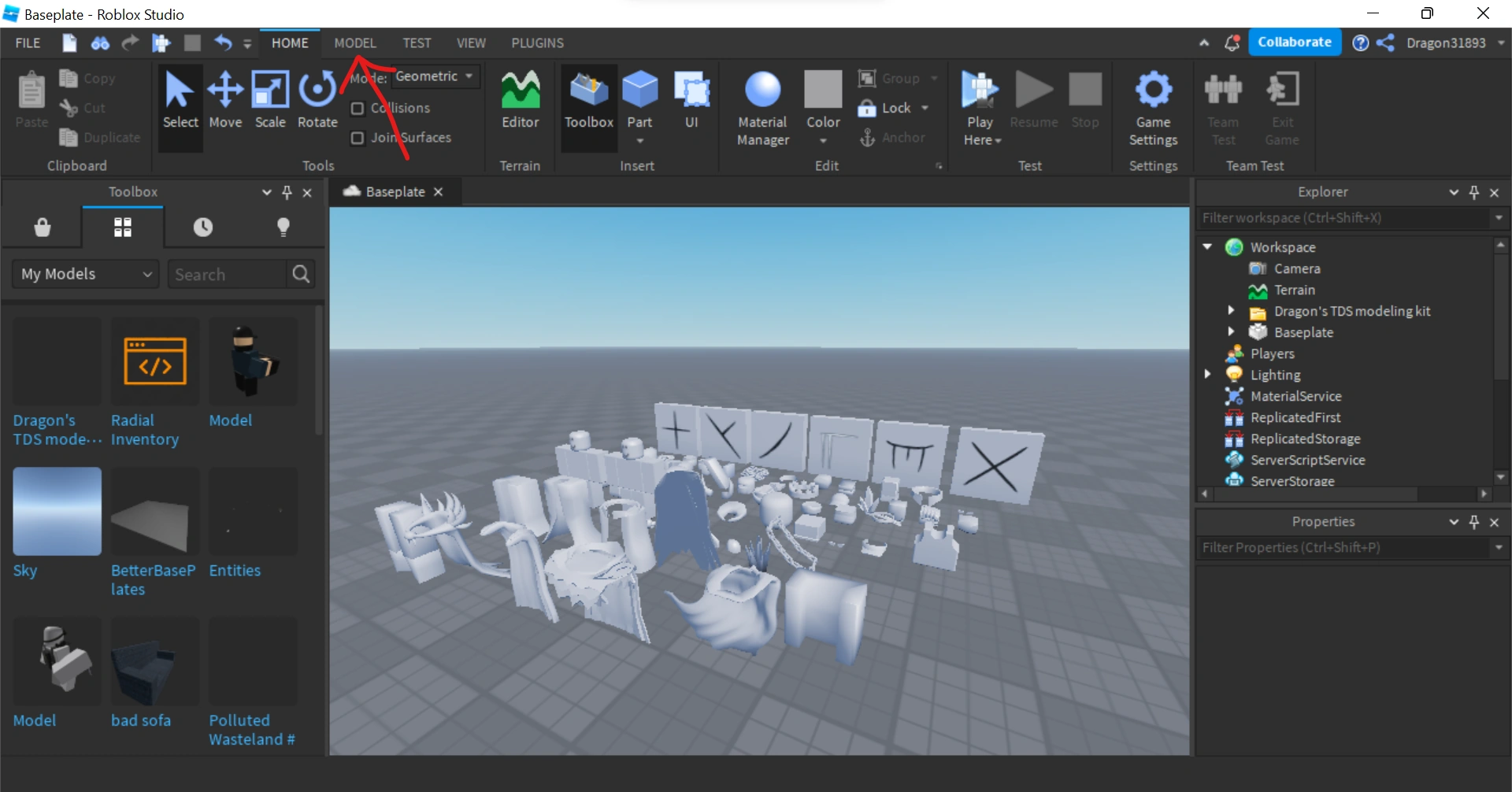Click the Lock tool
The height and width of the screenshot is (792, 1512).
886,108
